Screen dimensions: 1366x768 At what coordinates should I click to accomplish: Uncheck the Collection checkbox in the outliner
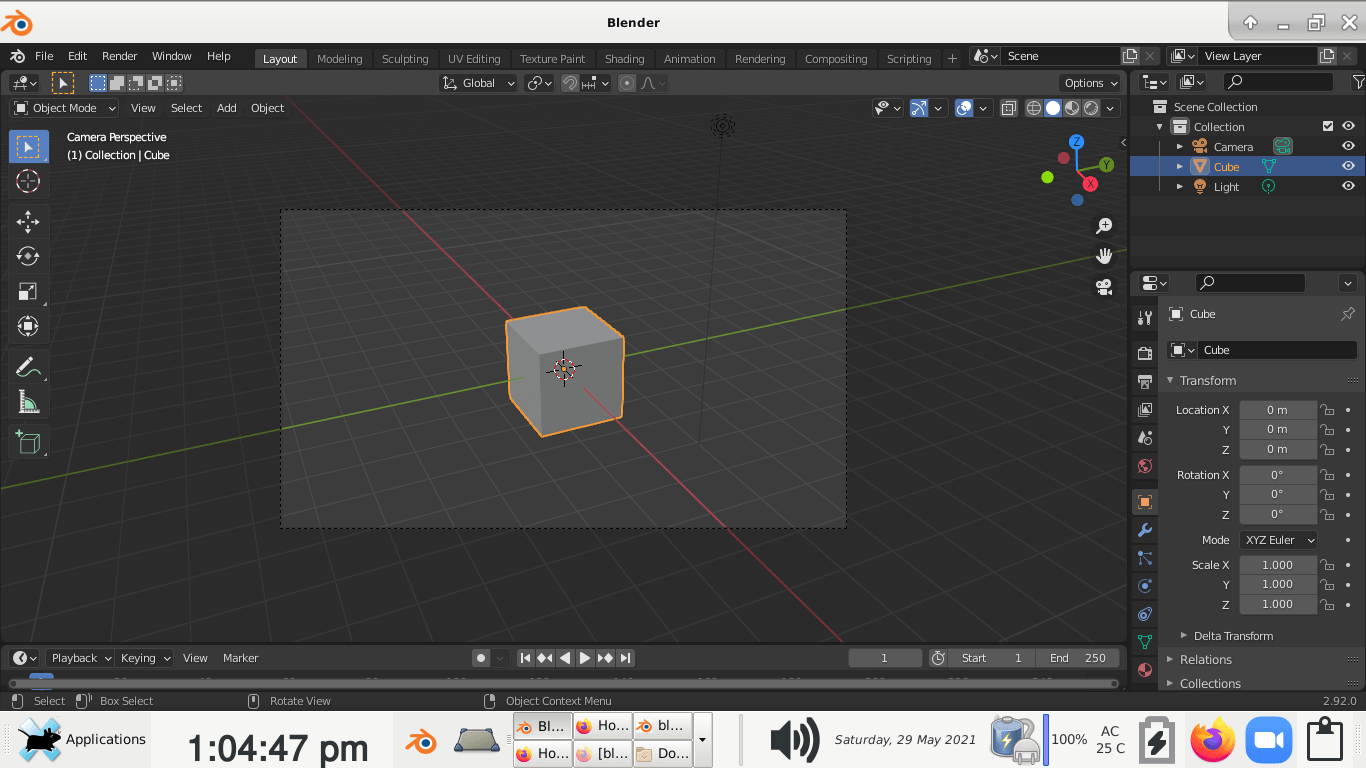point(1327,125)
